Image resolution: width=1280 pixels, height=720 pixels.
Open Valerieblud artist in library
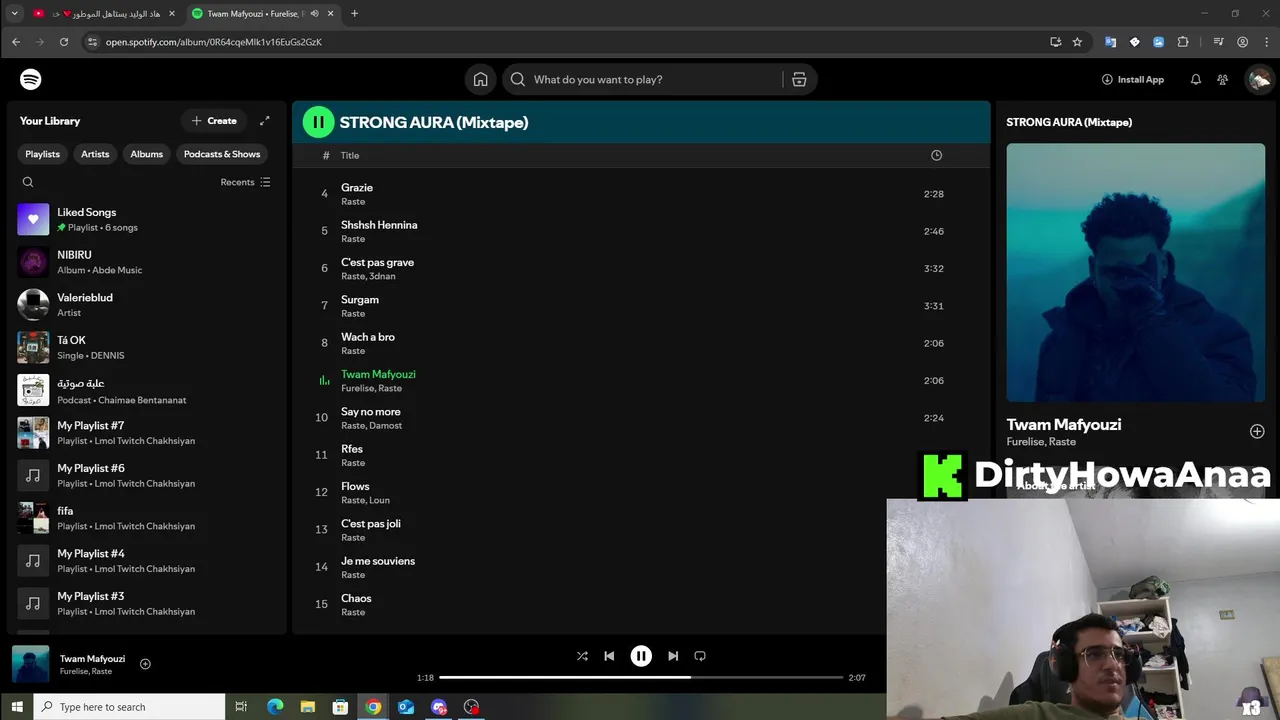point(145,305)
